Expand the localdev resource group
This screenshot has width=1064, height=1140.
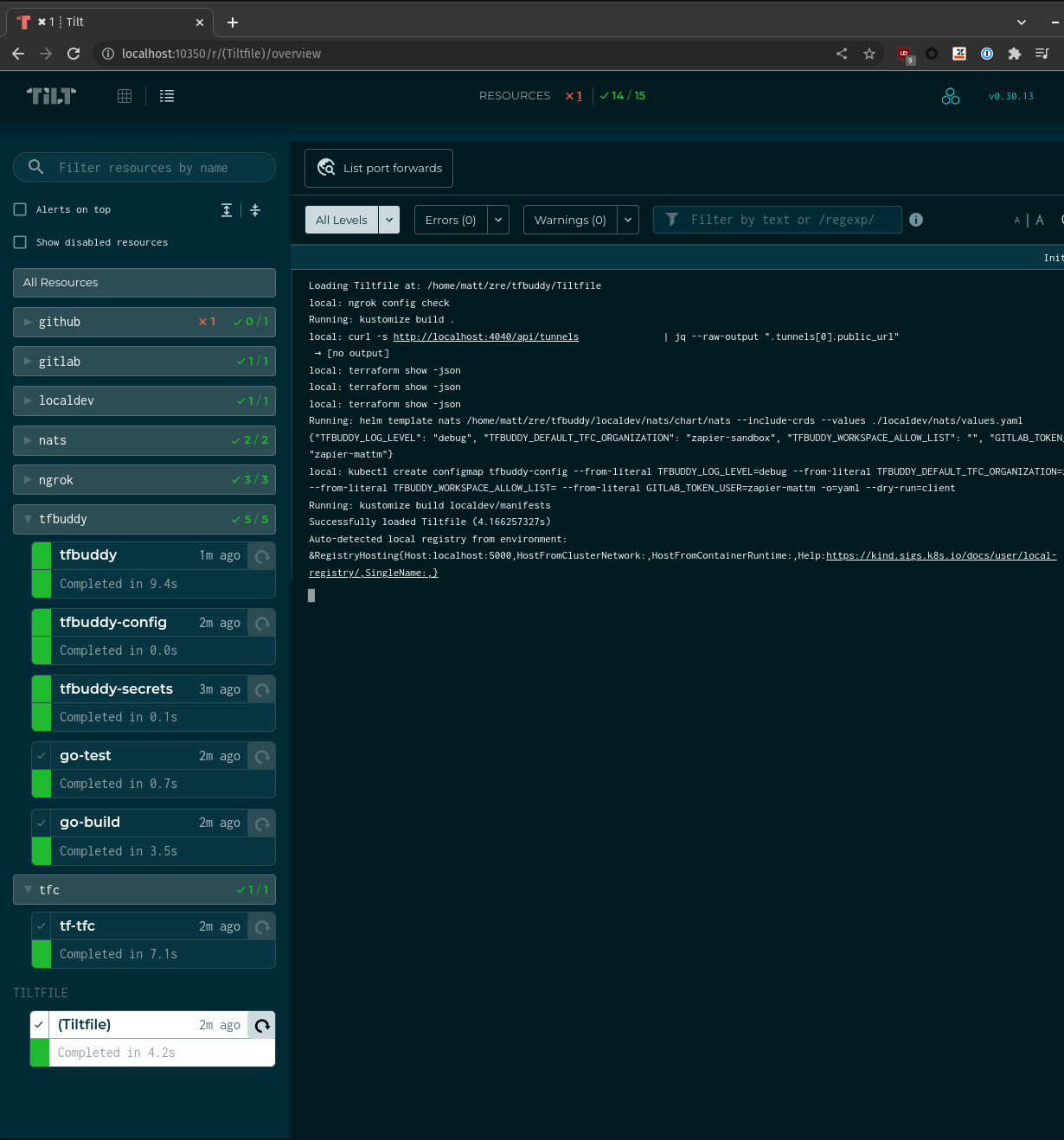[144, 400]
